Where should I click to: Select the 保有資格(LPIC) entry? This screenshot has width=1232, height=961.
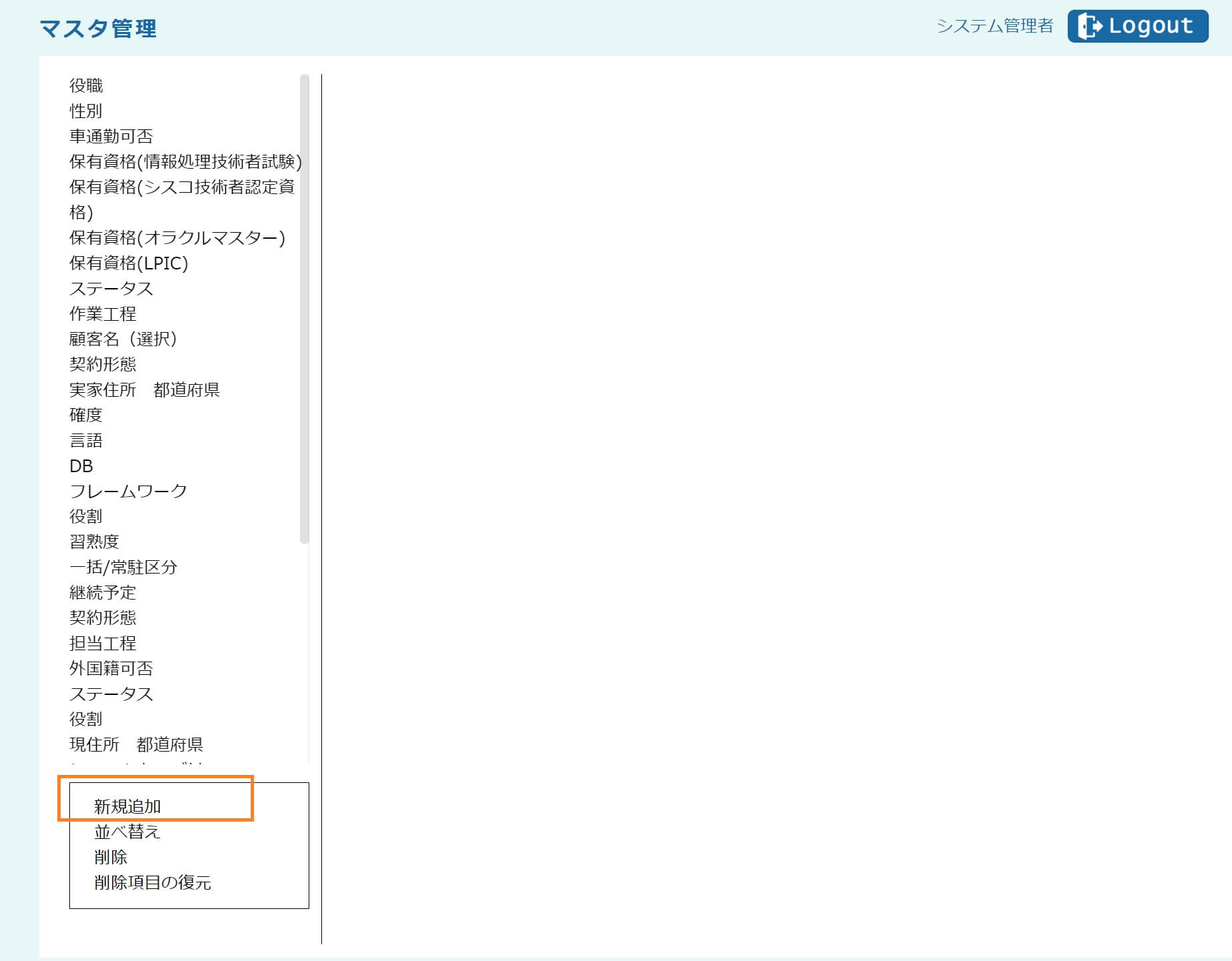[x=129, y=263]
